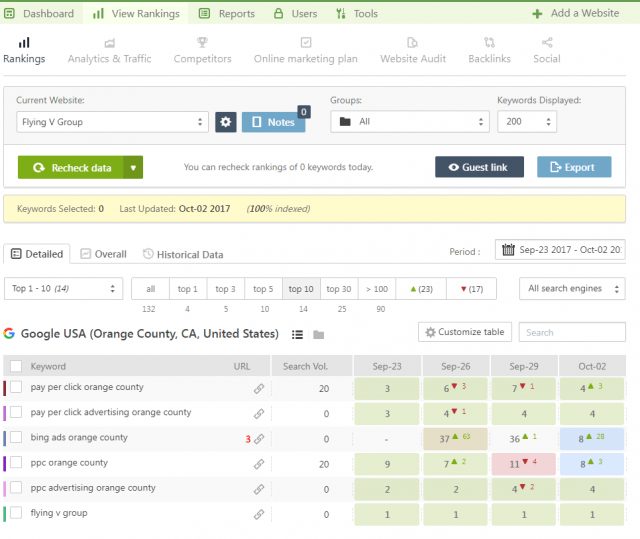Open Backlinks section icon

point(489,42)
